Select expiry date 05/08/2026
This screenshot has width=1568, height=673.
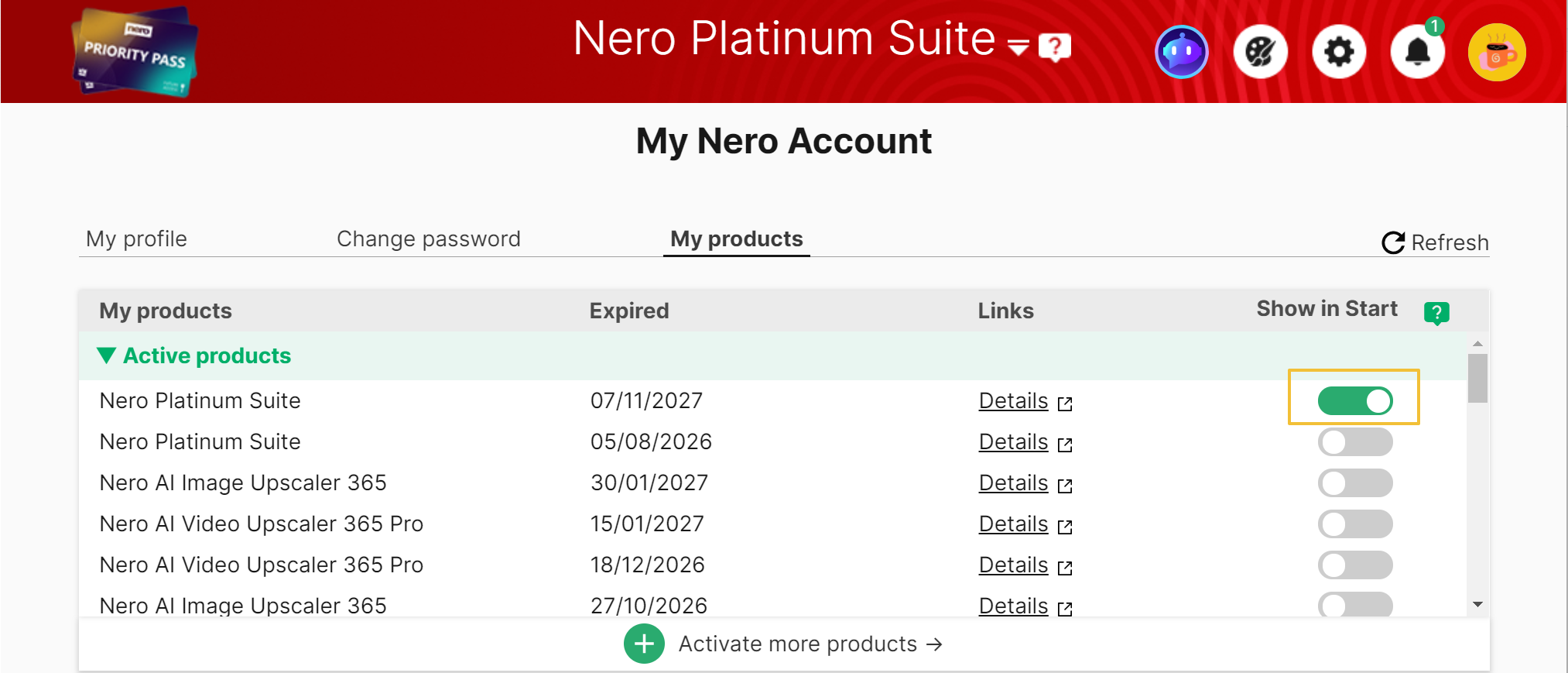click(652, 441)
